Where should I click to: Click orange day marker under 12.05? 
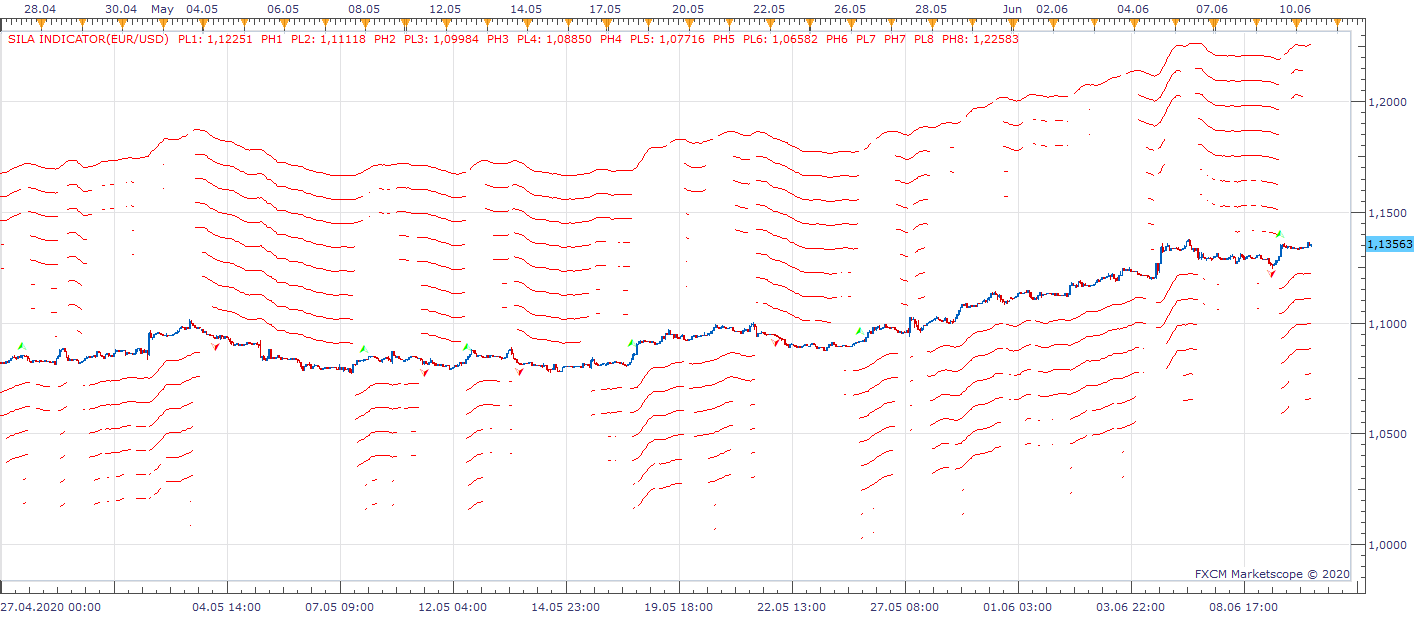(x=445, y=24)
